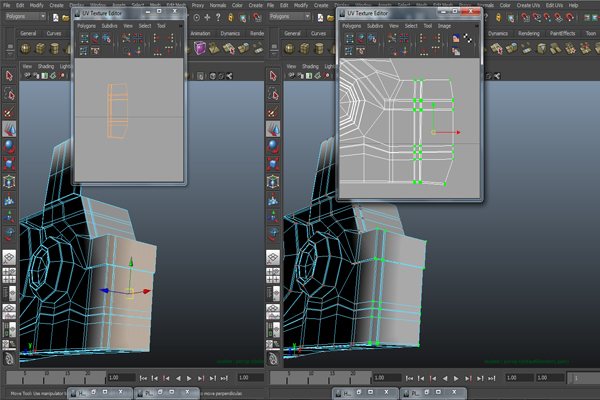Toggle the padlock icon in right status line

[498, 17]
